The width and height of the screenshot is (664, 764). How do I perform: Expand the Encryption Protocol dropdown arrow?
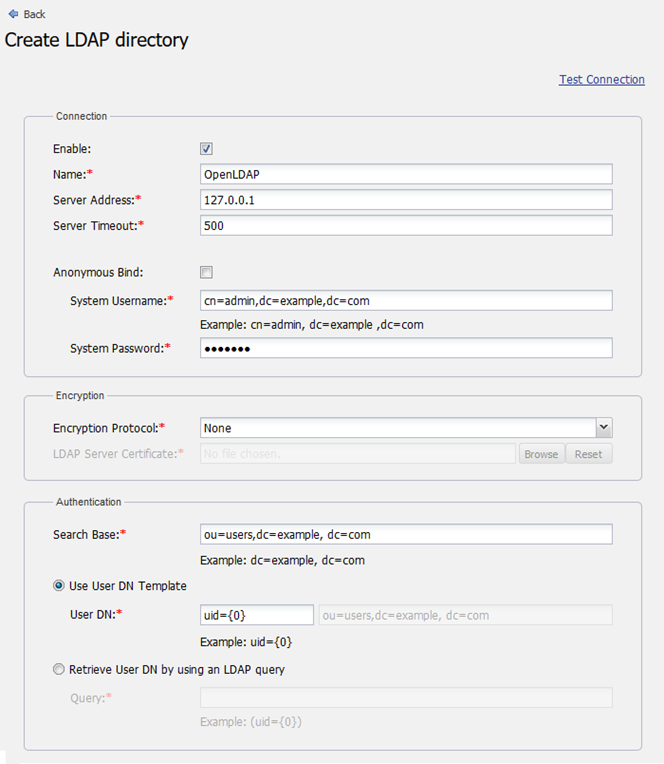point(603,428)
